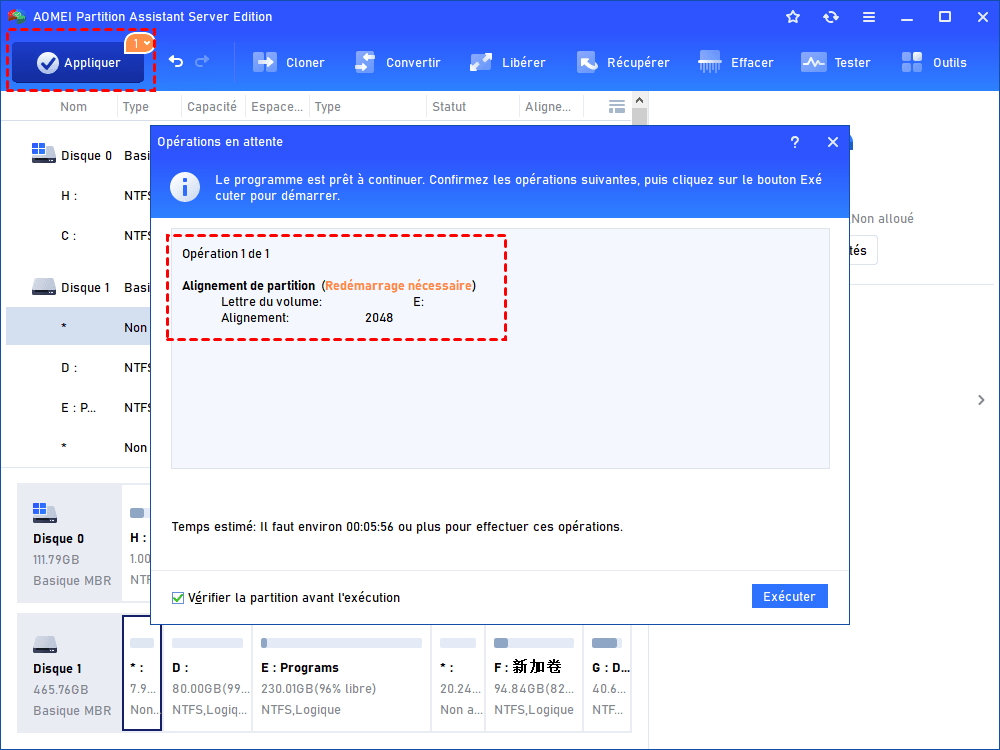Open the Outils menu

[x=934, y=62]
